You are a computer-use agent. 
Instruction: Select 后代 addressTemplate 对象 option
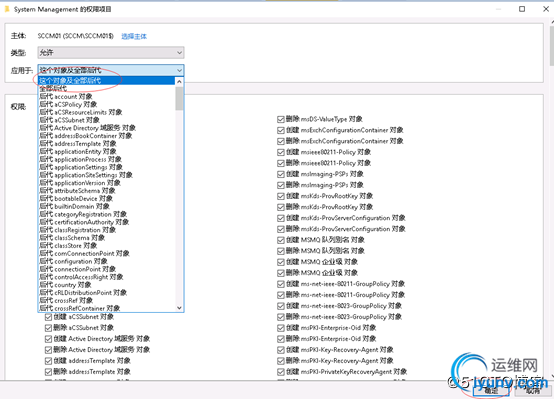106,143
